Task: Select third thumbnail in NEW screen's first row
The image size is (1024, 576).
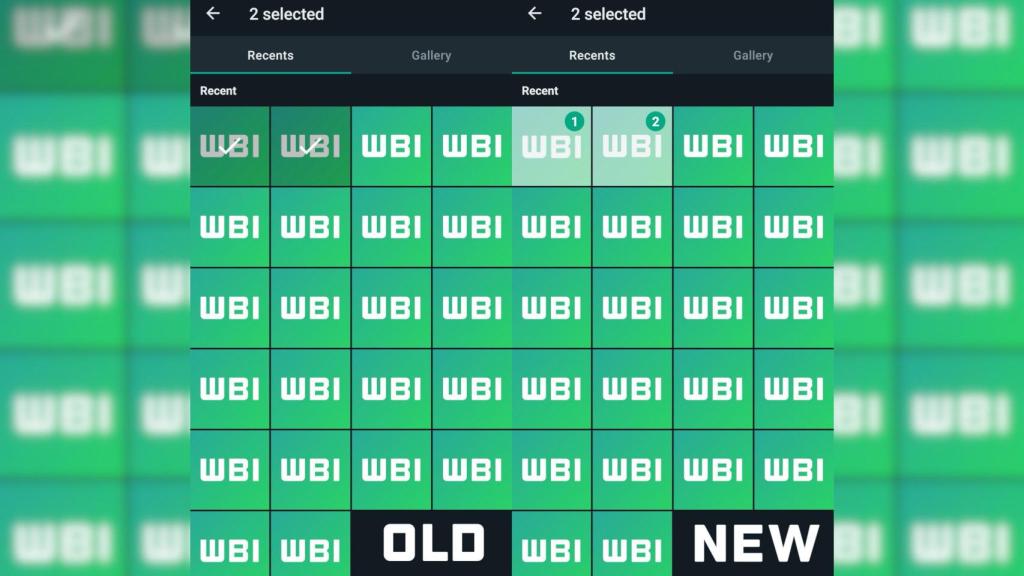Action: click(713, 146)
